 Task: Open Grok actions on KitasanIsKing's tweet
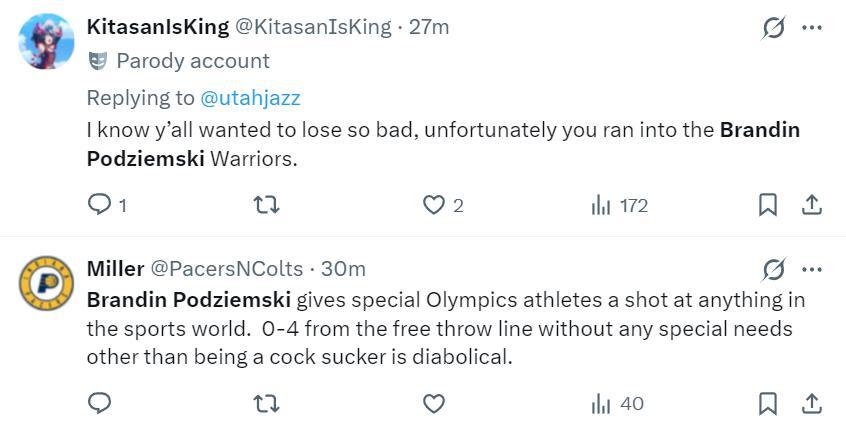point(773,28)
